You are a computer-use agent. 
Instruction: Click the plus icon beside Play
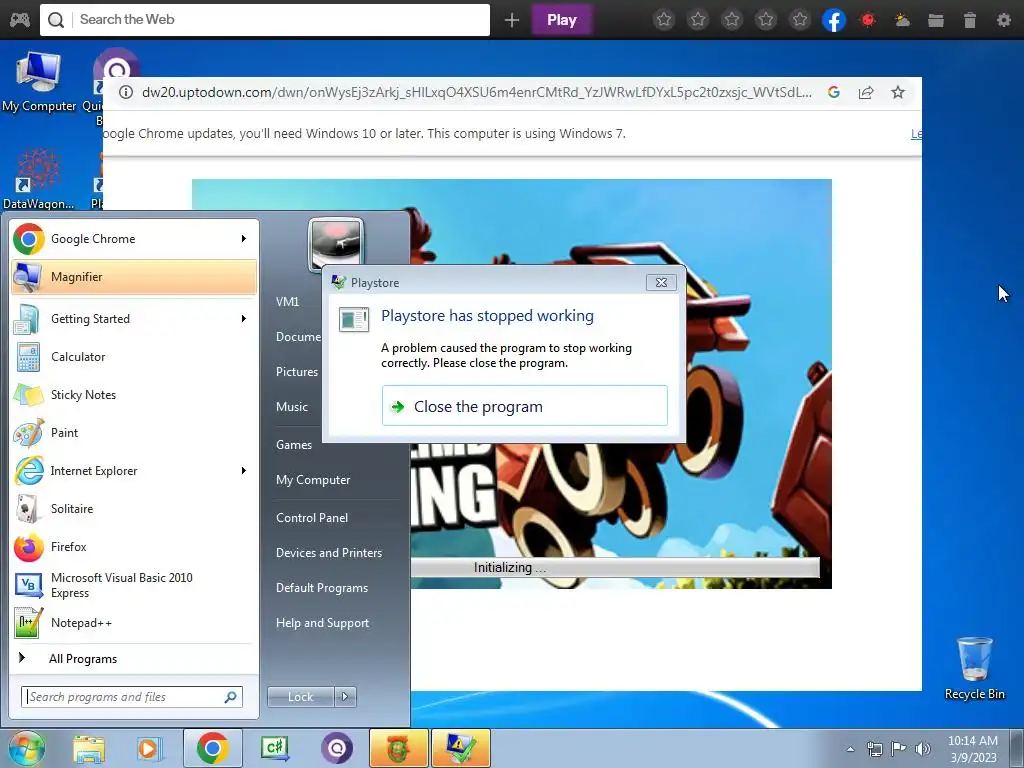pos(512,20)
